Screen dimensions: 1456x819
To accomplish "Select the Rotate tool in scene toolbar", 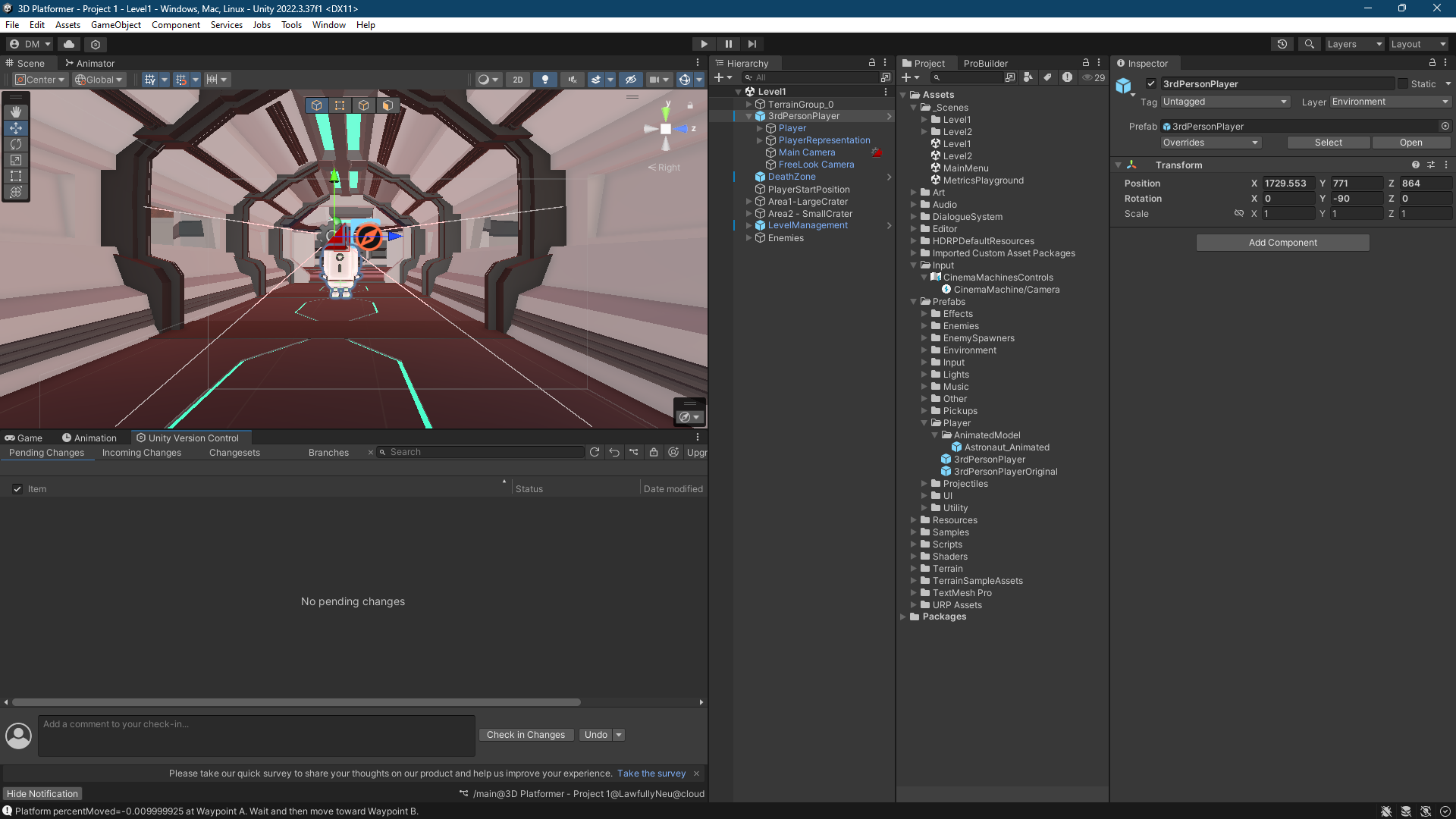I will (x=16, y=144).
